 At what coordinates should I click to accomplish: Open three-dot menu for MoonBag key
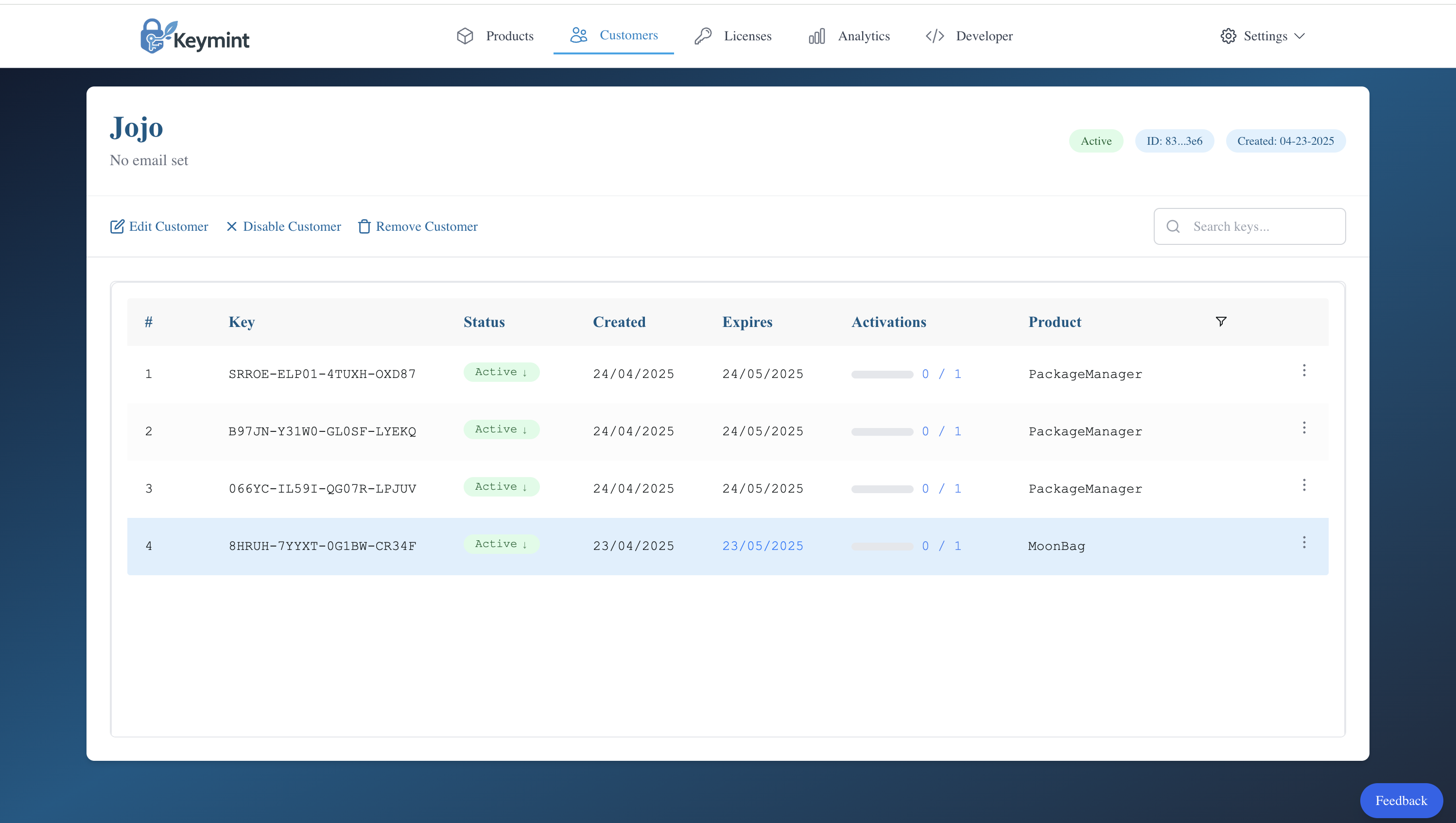pyautogui.click(x=1304, y=543)
